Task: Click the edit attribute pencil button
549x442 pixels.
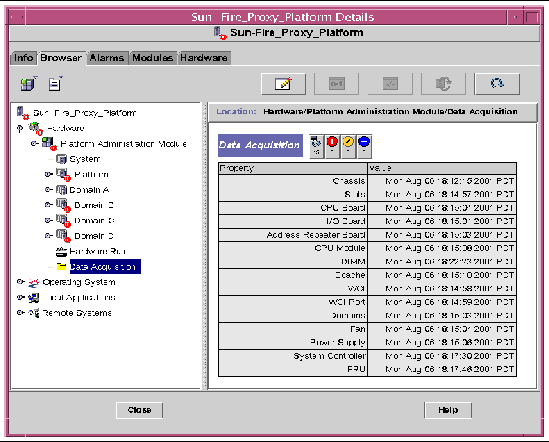Action: click(283, 84)
